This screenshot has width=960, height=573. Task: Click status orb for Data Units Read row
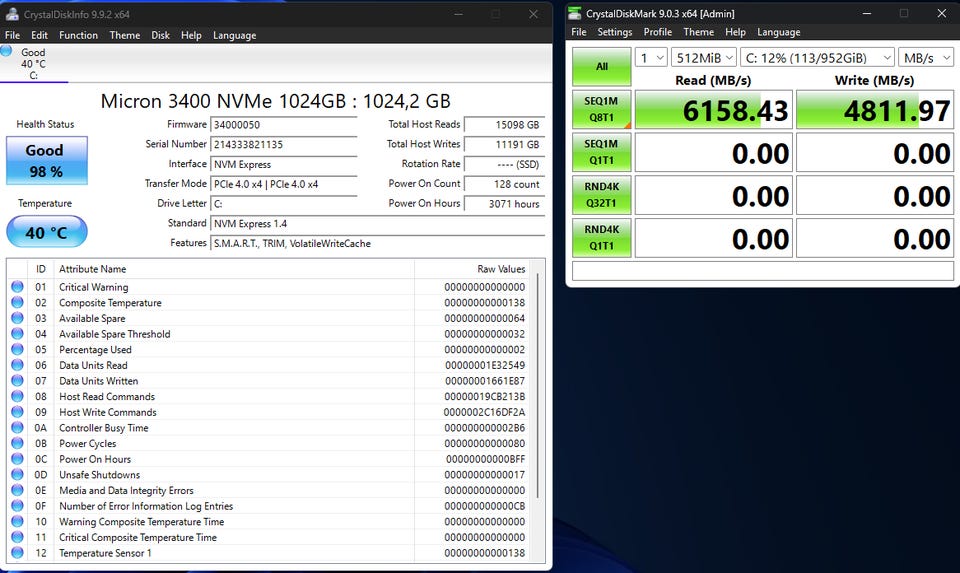(x=17, y=365)
